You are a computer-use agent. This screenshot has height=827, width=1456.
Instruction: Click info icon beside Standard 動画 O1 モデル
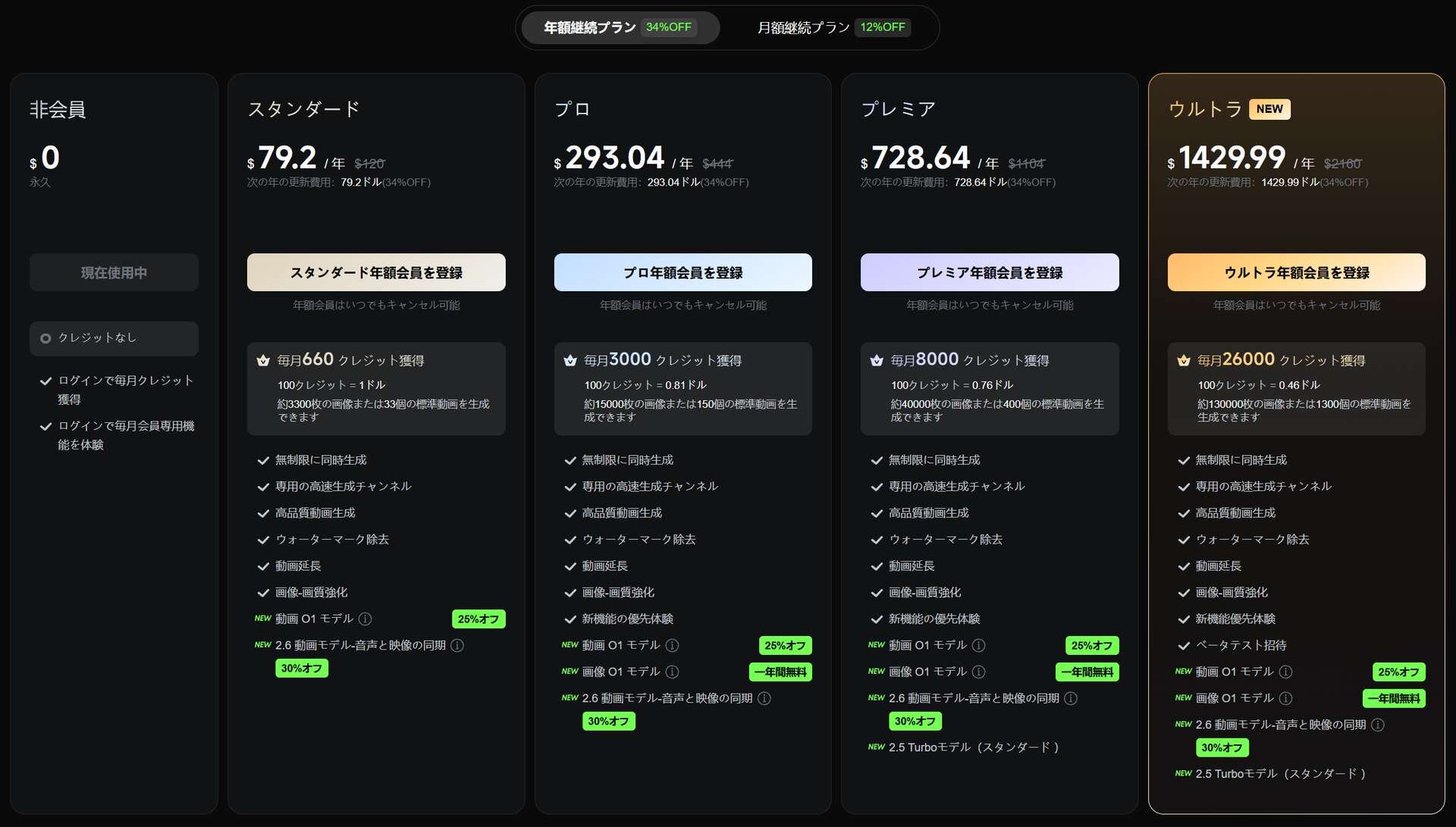pyautogui.click(x=365, y=619)
